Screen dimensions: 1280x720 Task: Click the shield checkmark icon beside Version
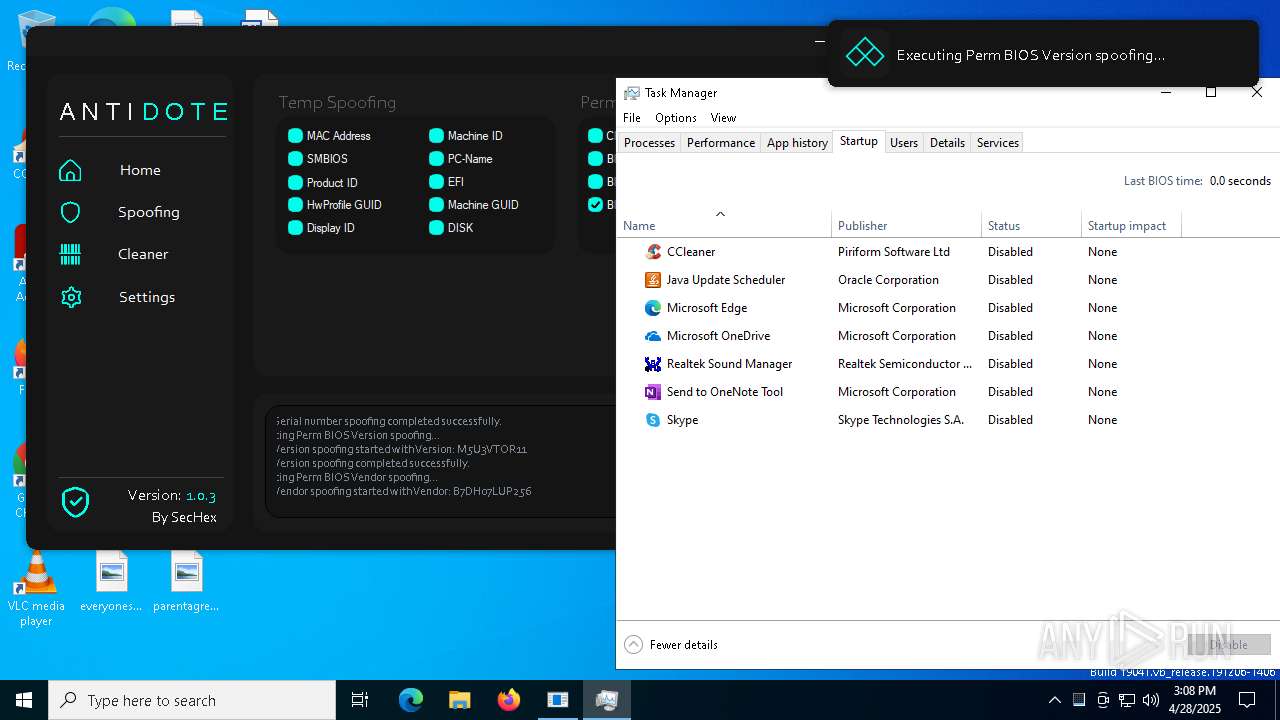point(75,501)
